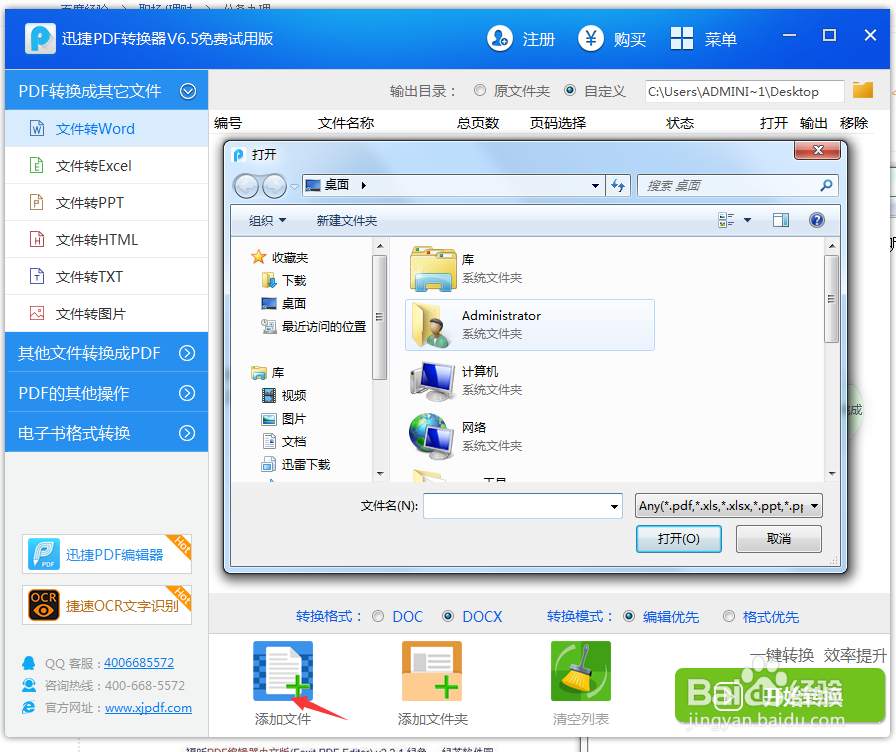Open the 文件名 combo box dropdown

click(614, 506)
